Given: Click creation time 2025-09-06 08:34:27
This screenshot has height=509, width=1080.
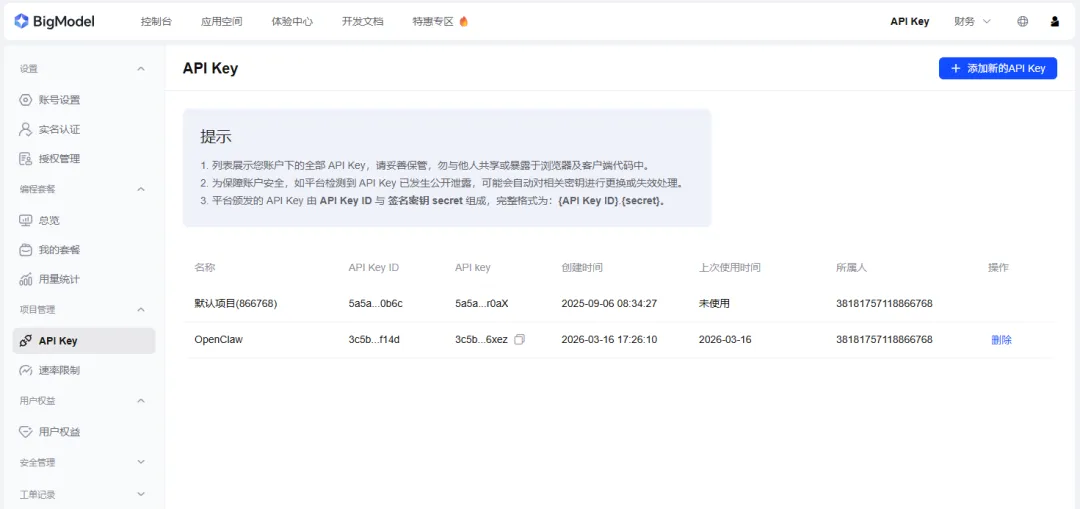Looking at the screenshot, I should click(609, 303).
